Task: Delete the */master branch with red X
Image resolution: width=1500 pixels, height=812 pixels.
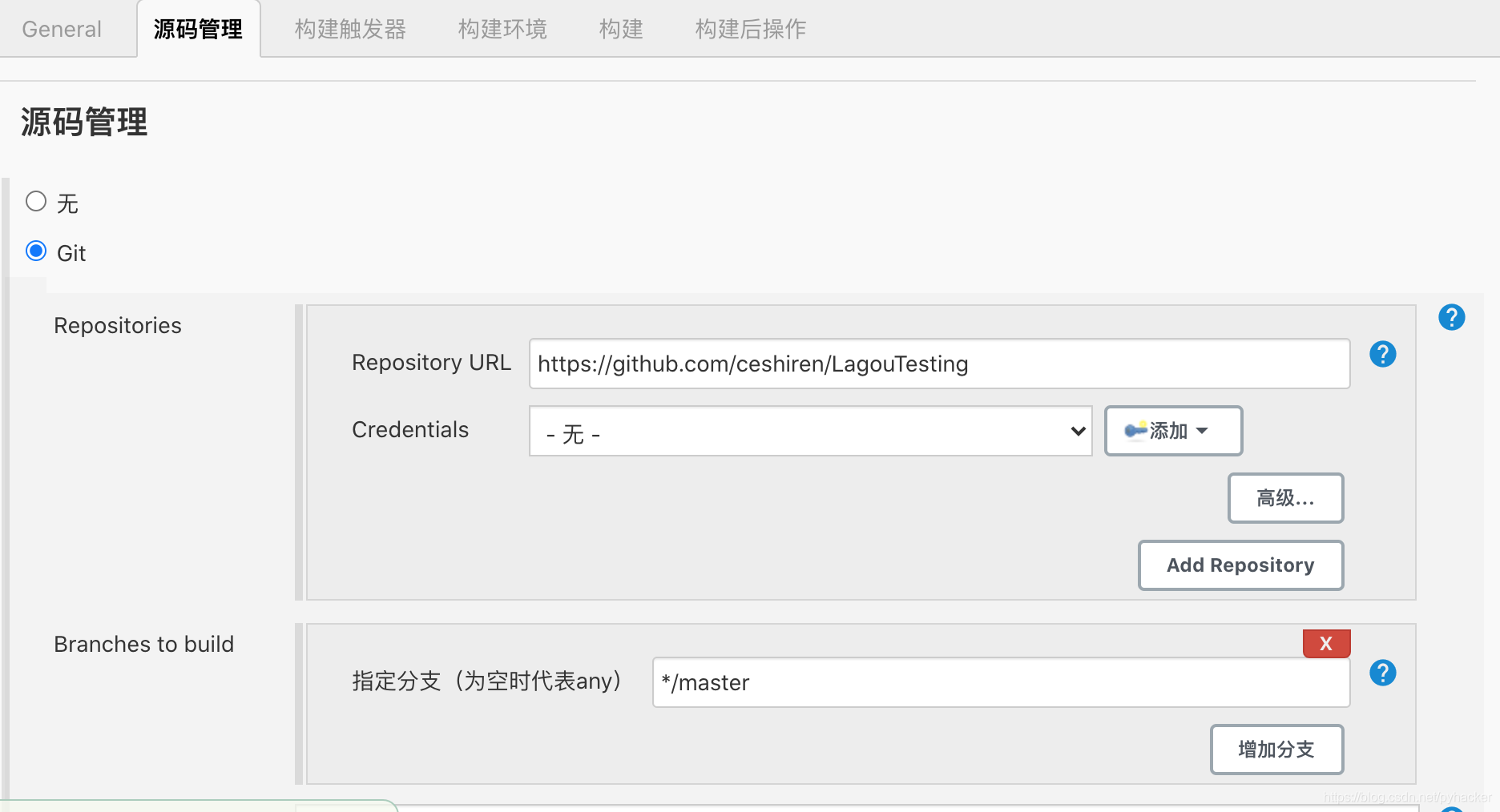Action: (x=1326, y=643)
